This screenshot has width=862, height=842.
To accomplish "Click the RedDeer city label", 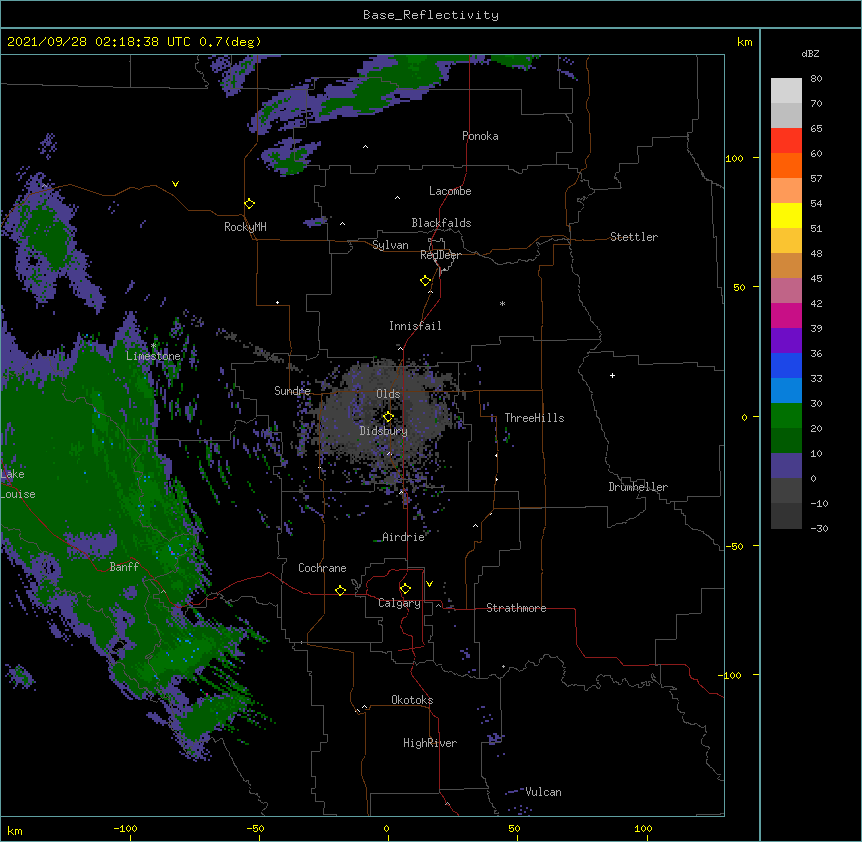I will [x=440, y=255].
